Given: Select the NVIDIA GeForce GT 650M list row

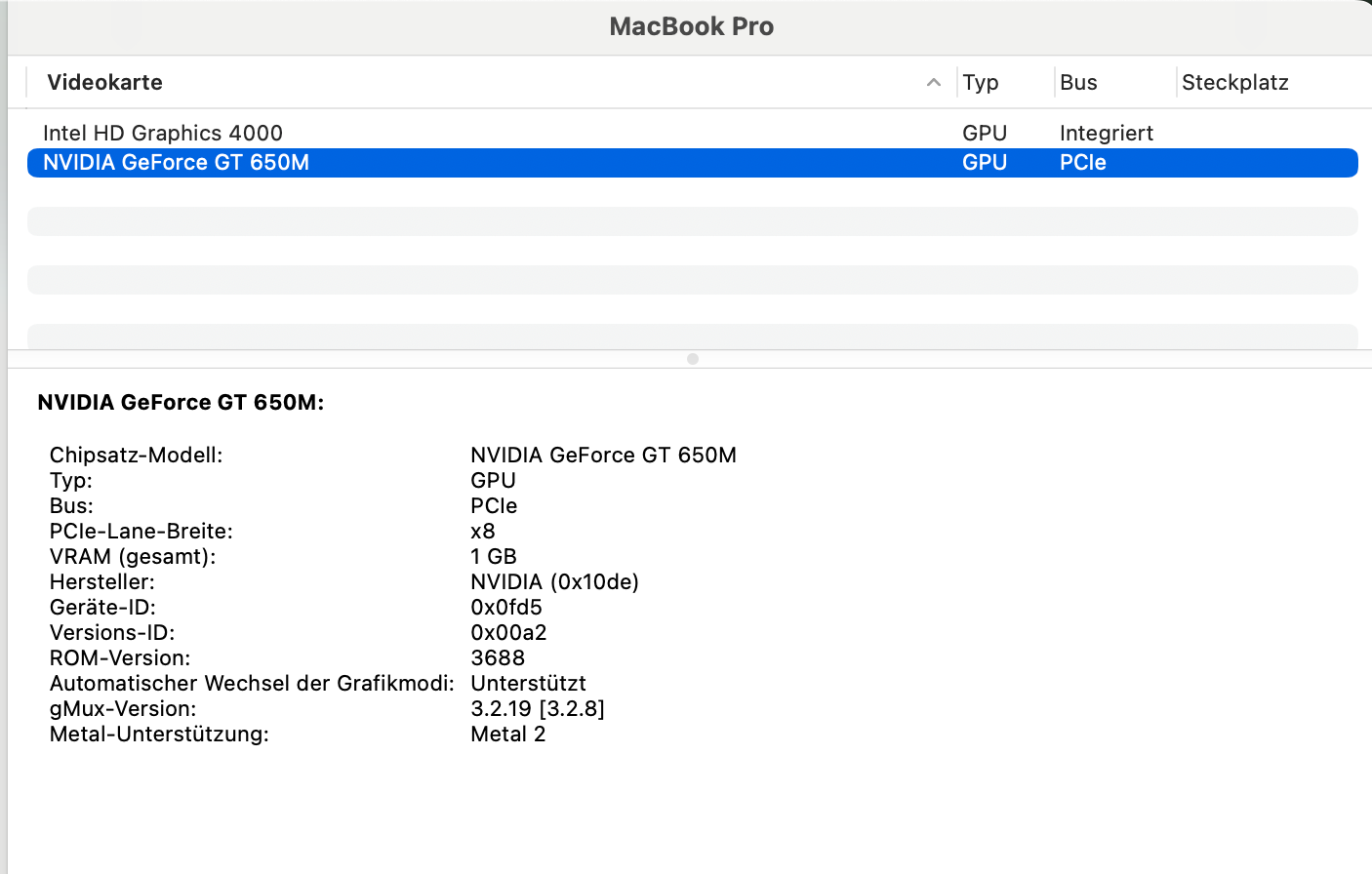Looking at the screenshot, I should tap(693, 162).
